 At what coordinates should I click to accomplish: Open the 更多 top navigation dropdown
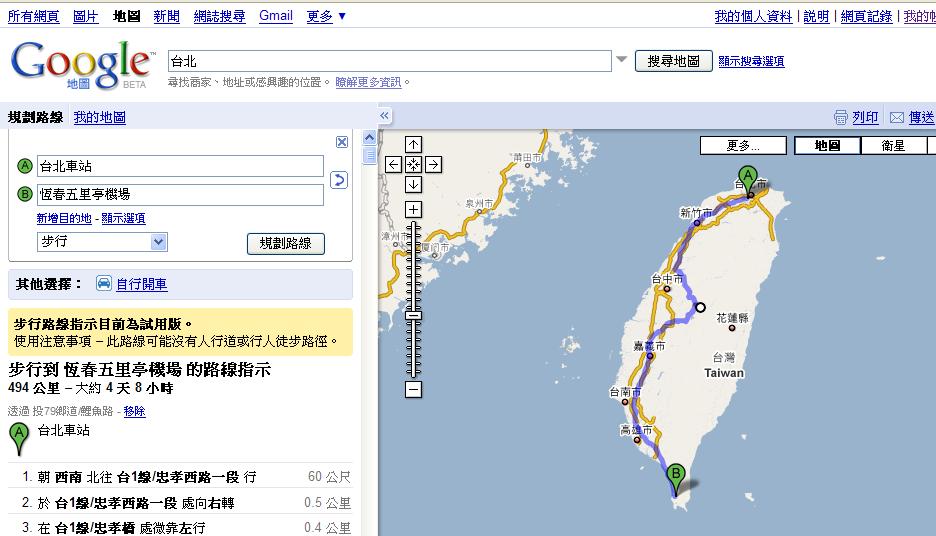pyautogui.click(x=326, y=16)
